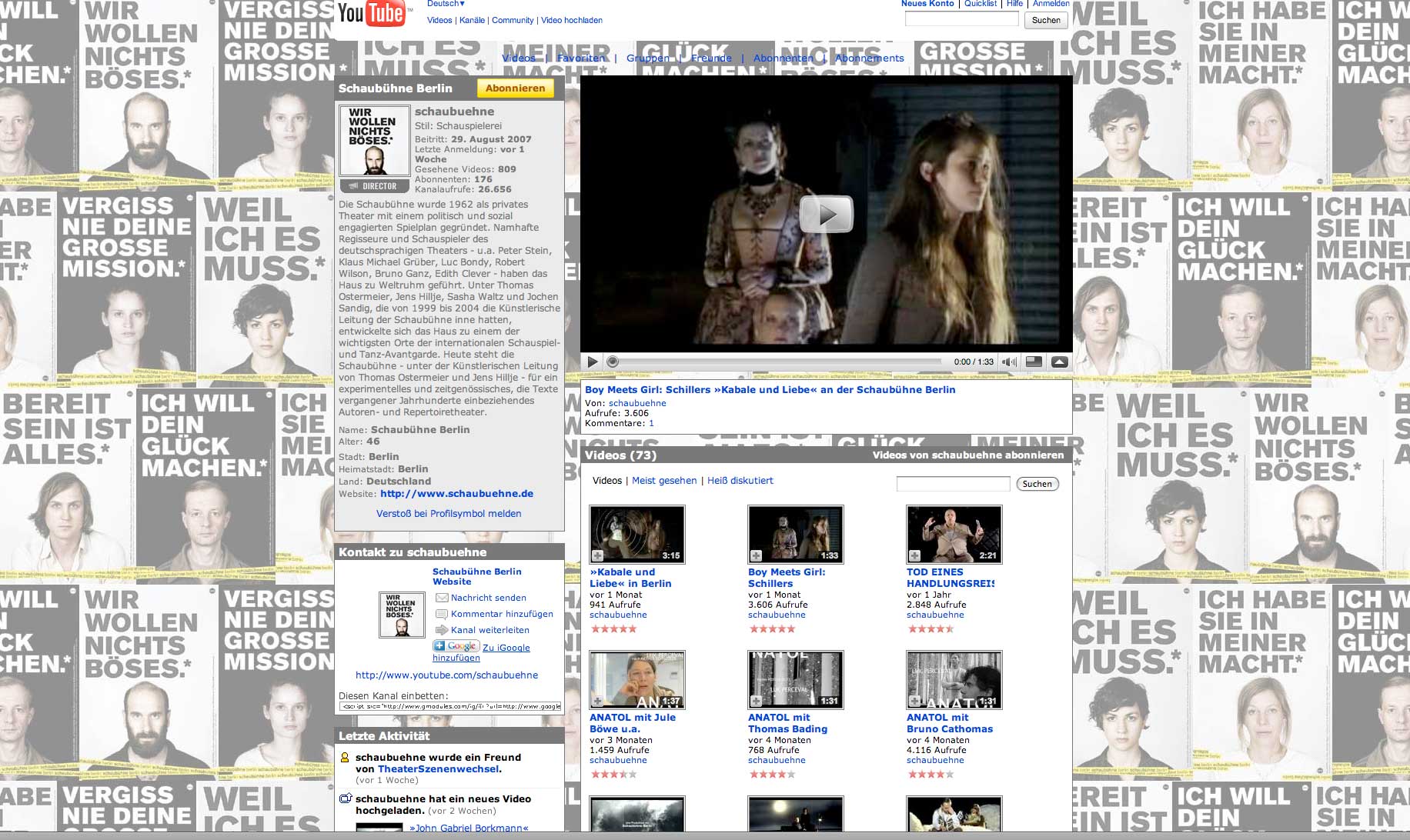Screen dimensions: 1410x840
Task: Click the arrow icon beside Kanal weiterleiten
Action: click(441, 630)
